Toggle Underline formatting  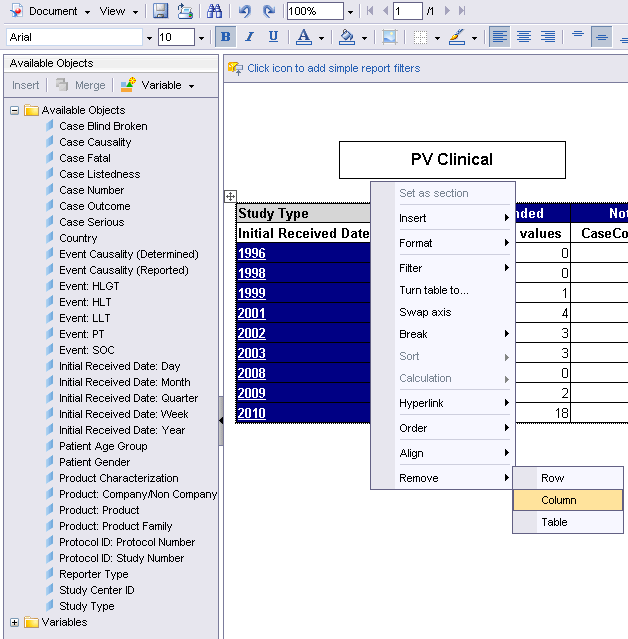273,37
